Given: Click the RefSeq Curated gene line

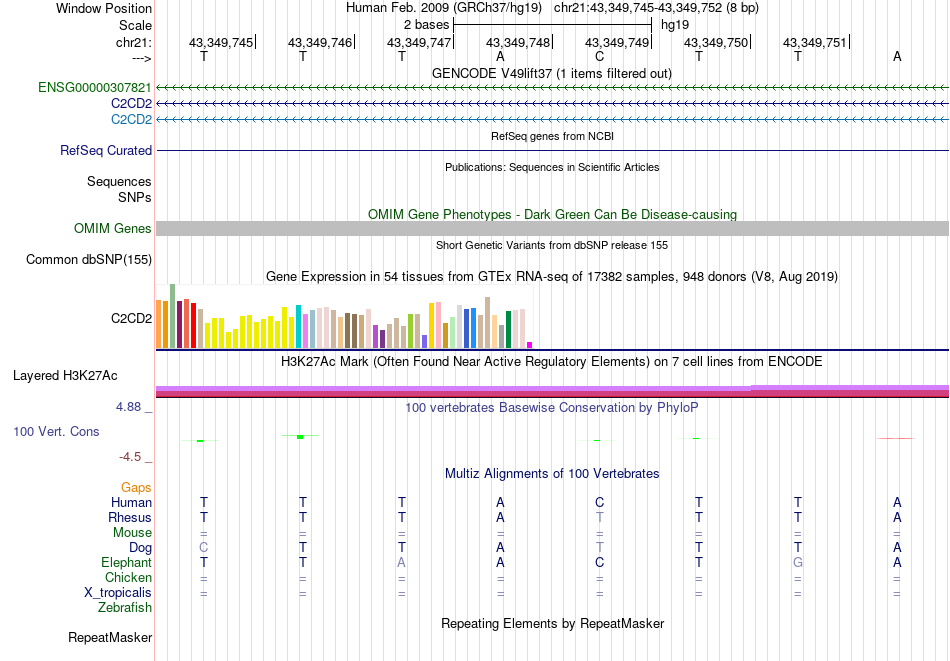Looking at the screenshot, I should pos(552,150).
